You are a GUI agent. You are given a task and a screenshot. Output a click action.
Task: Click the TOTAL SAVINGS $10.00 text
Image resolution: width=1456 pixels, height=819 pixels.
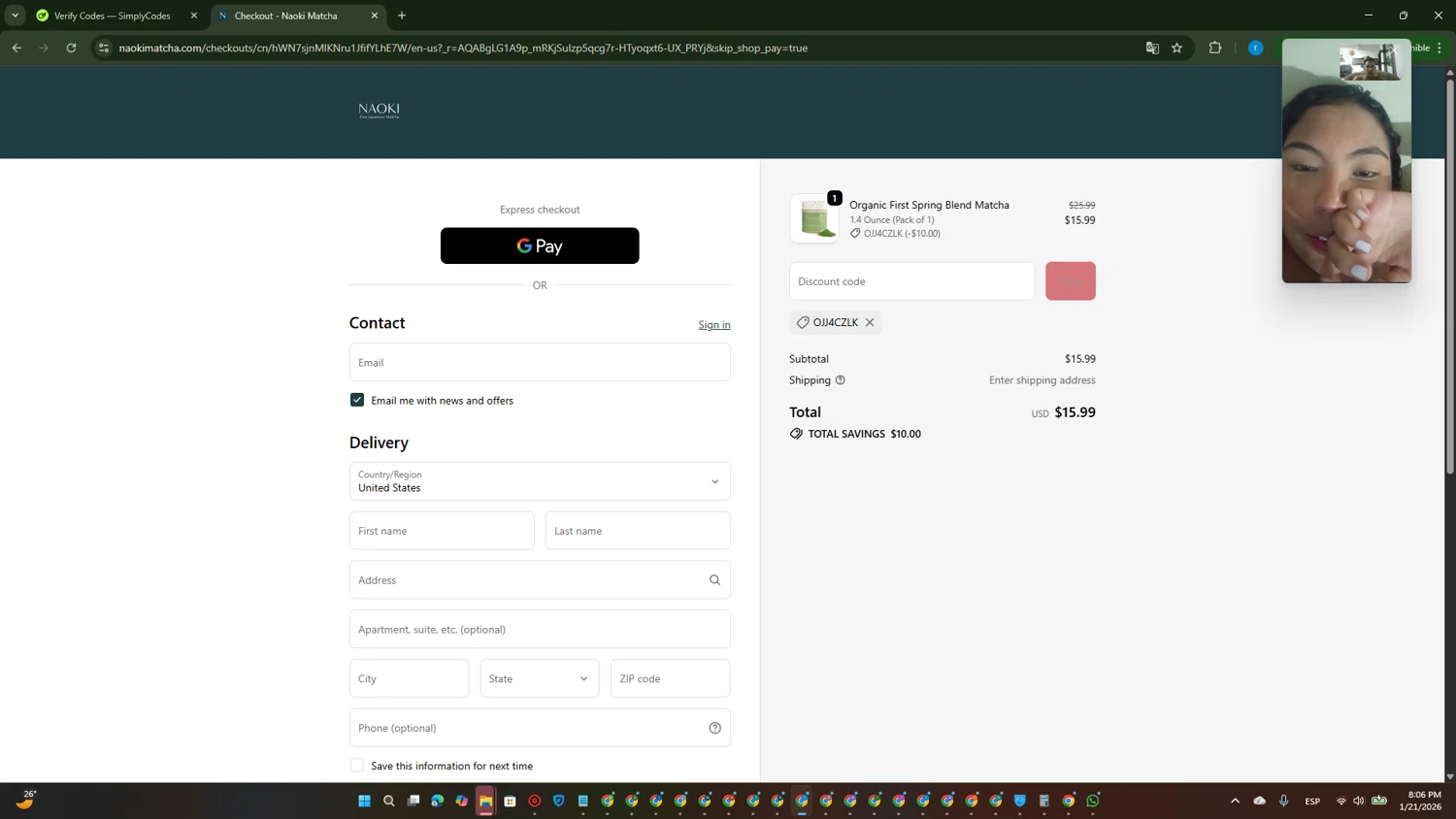865,434
